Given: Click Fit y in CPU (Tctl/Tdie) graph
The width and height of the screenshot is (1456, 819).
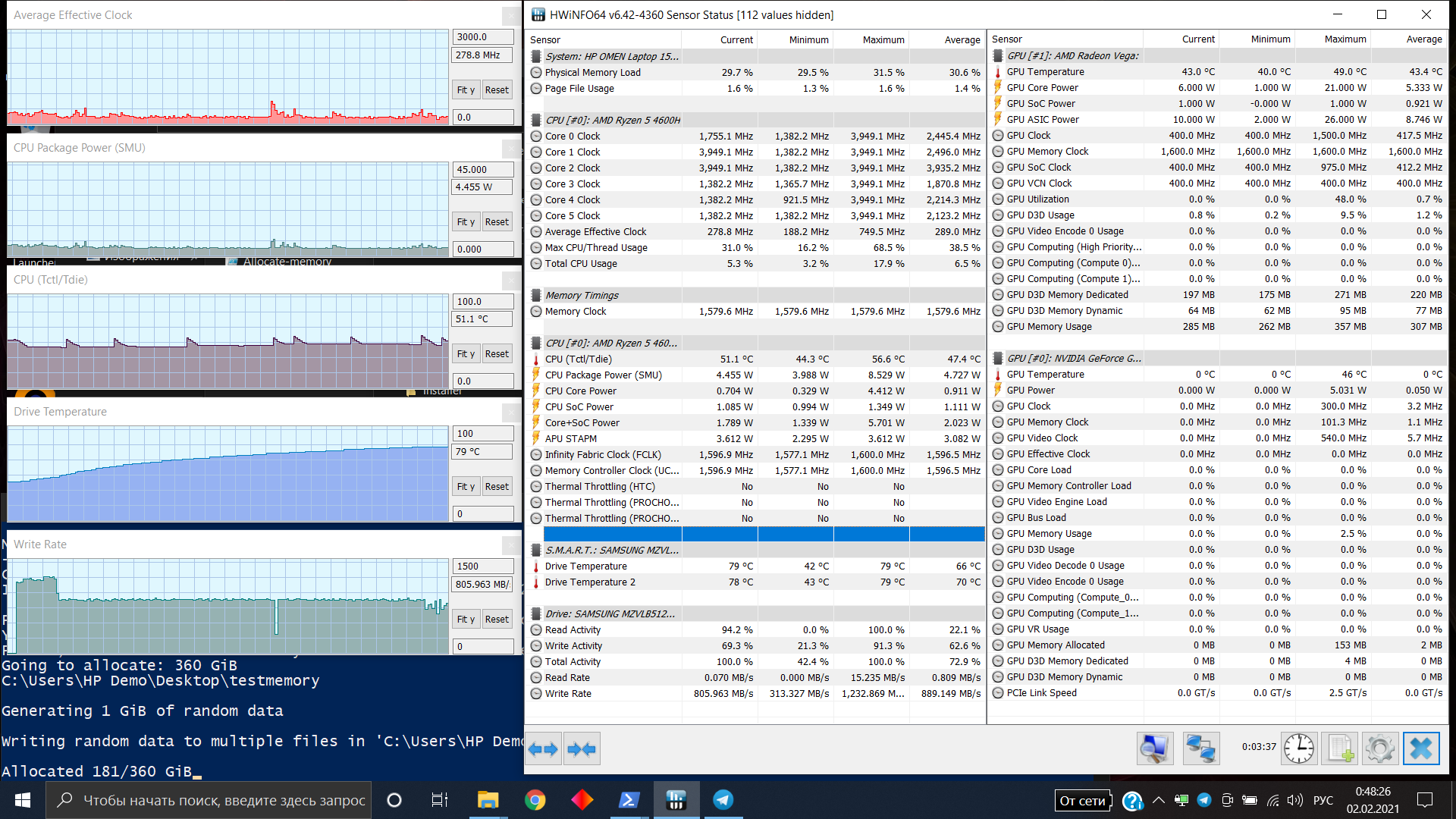Looking at the screenshot, I should click(x=466, y=354).
